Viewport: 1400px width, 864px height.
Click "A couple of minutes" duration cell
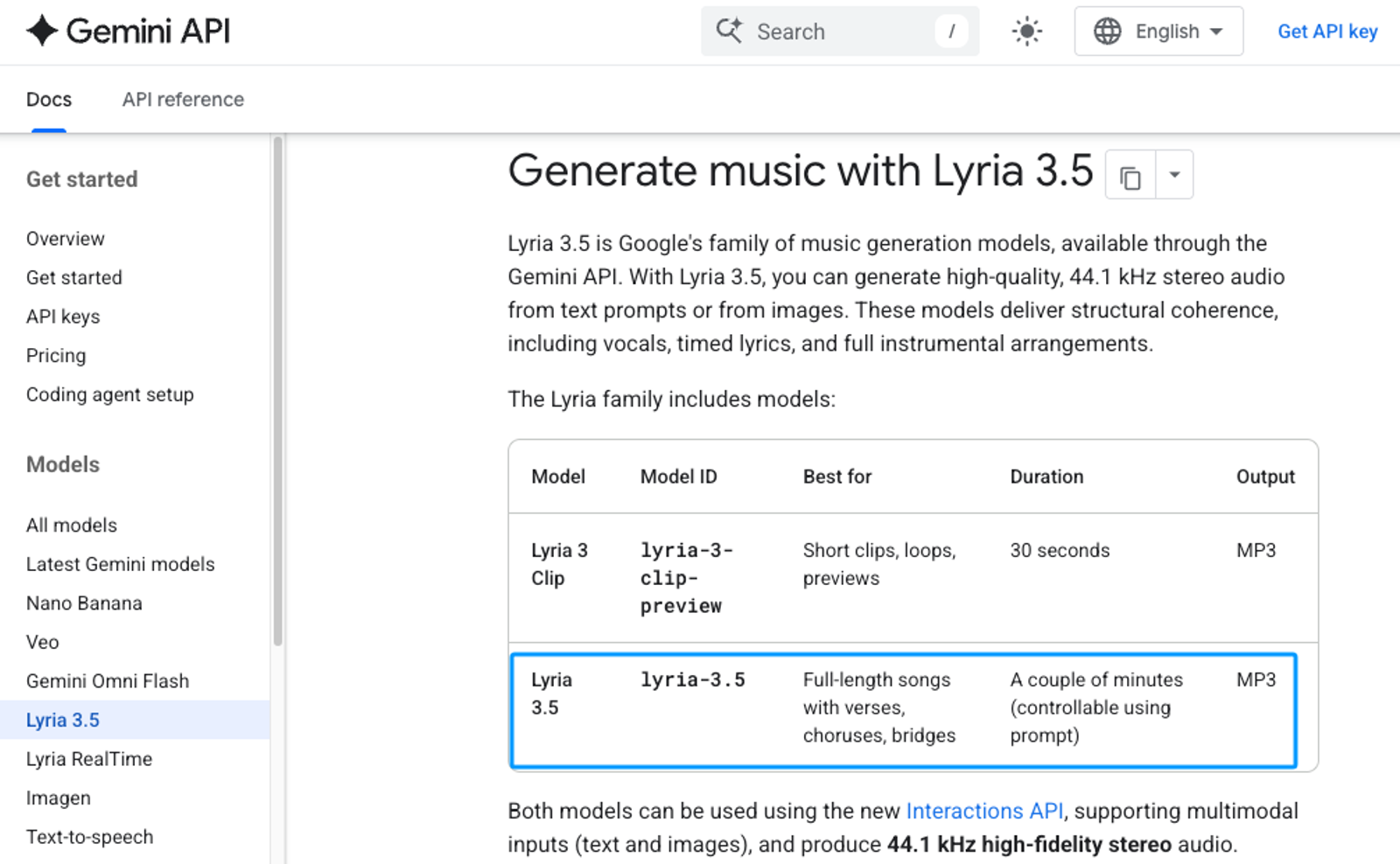pos(1096,707)
